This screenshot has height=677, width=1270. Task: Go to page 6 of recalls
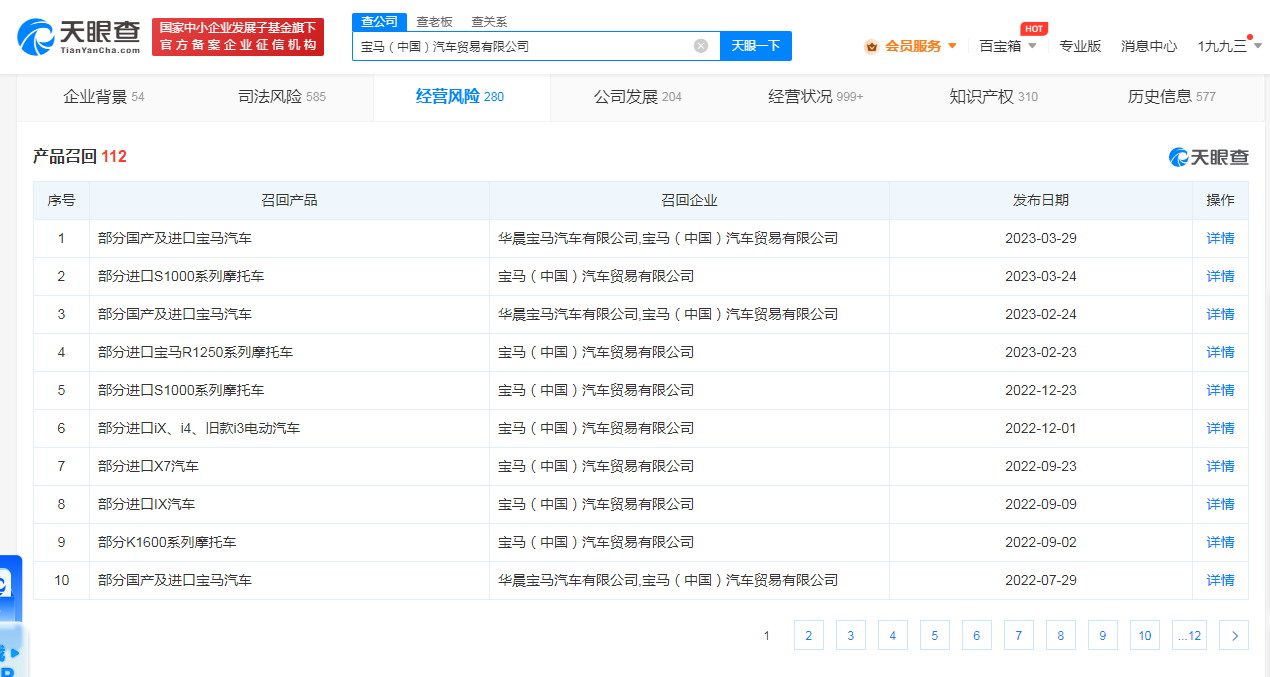pyautogui.click(x=976, y=635)
